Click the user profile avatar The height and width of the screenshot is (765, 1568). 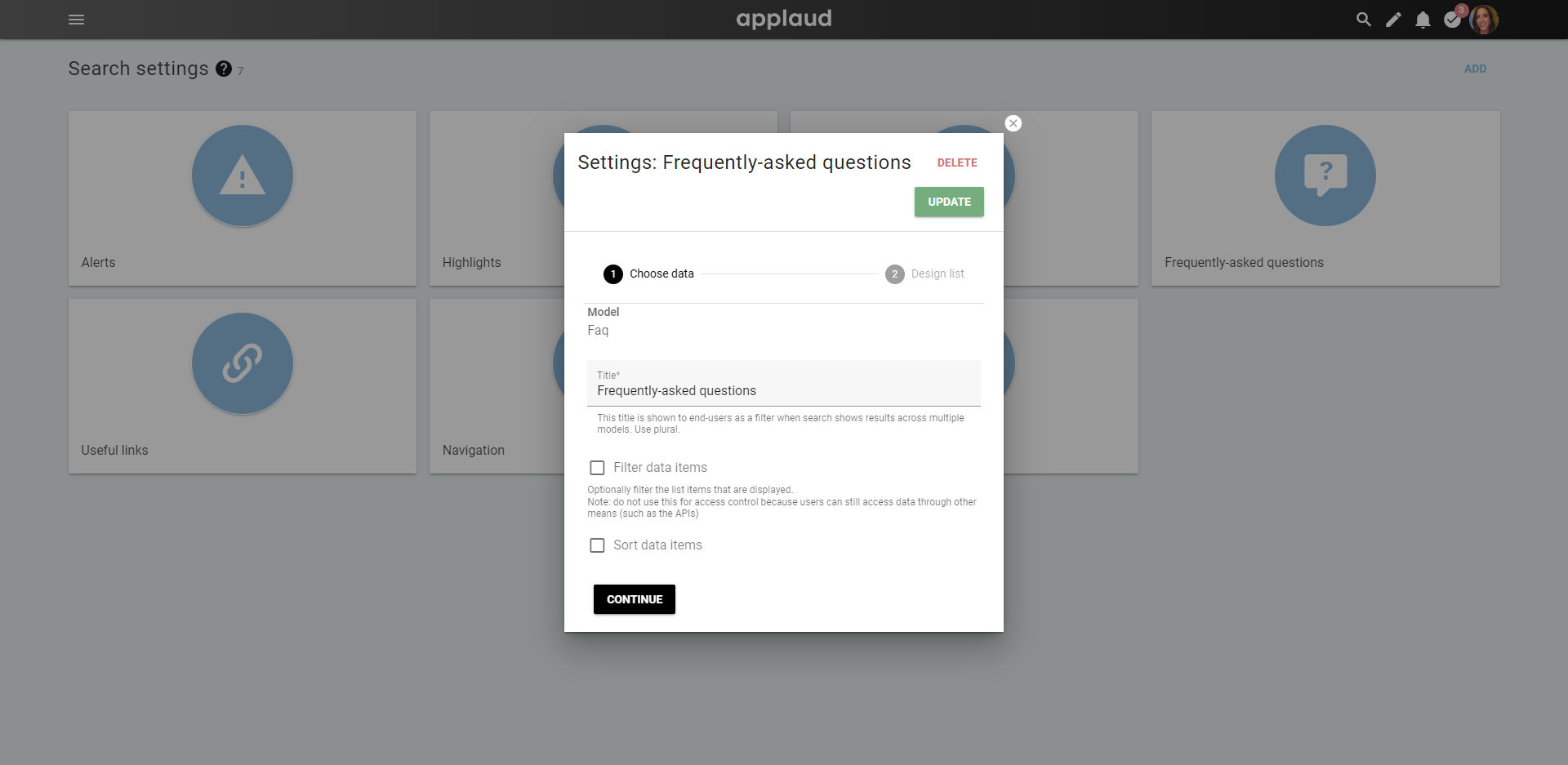pyautogui.click(x=1484, y=20)
